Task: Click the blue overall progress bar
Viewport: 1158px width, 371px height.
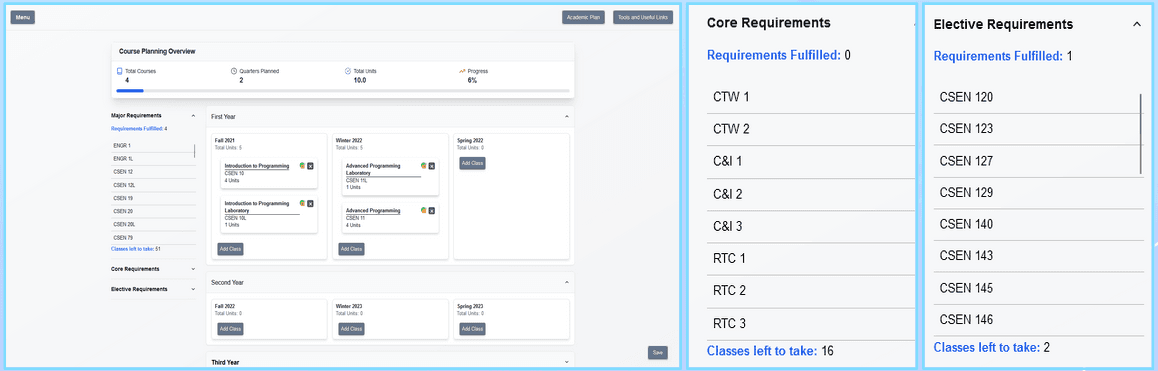Action: pyautogui.click(x=130, y=91)
